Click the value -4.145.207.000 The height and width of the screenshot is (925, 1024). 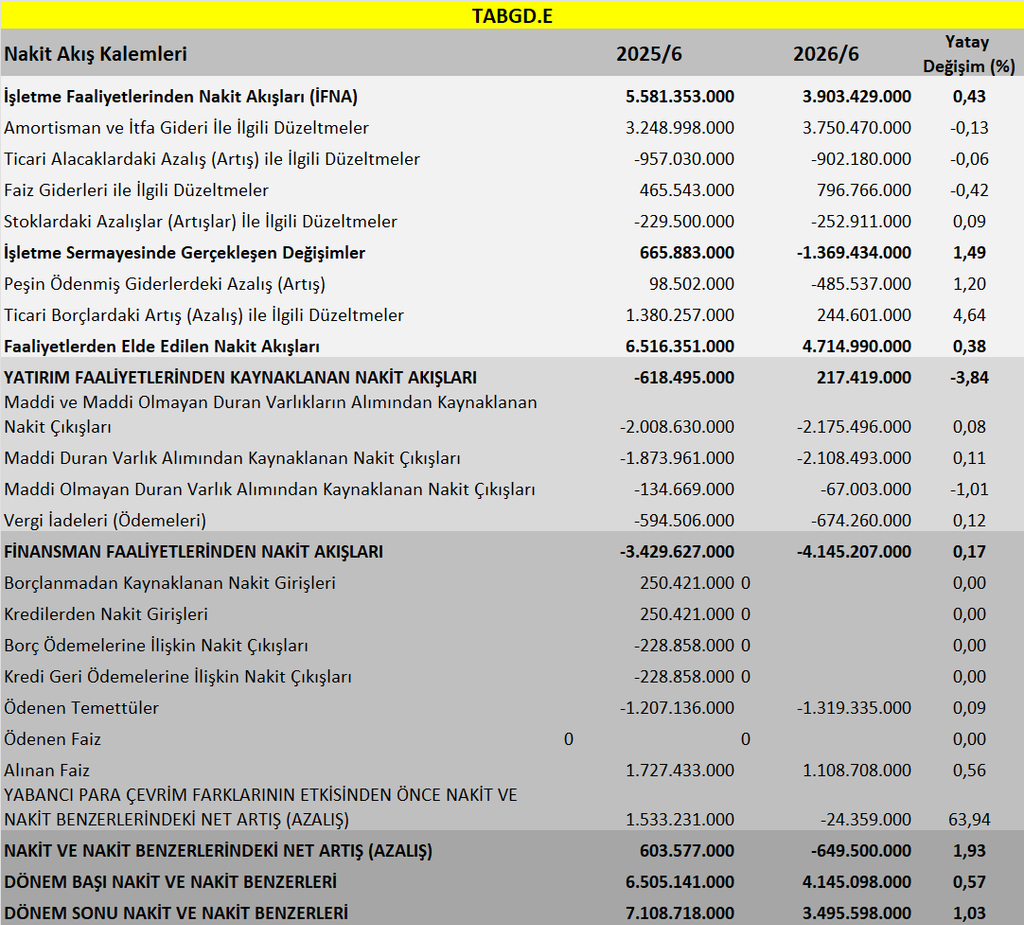pyautogui.click(x=854, y=553)
